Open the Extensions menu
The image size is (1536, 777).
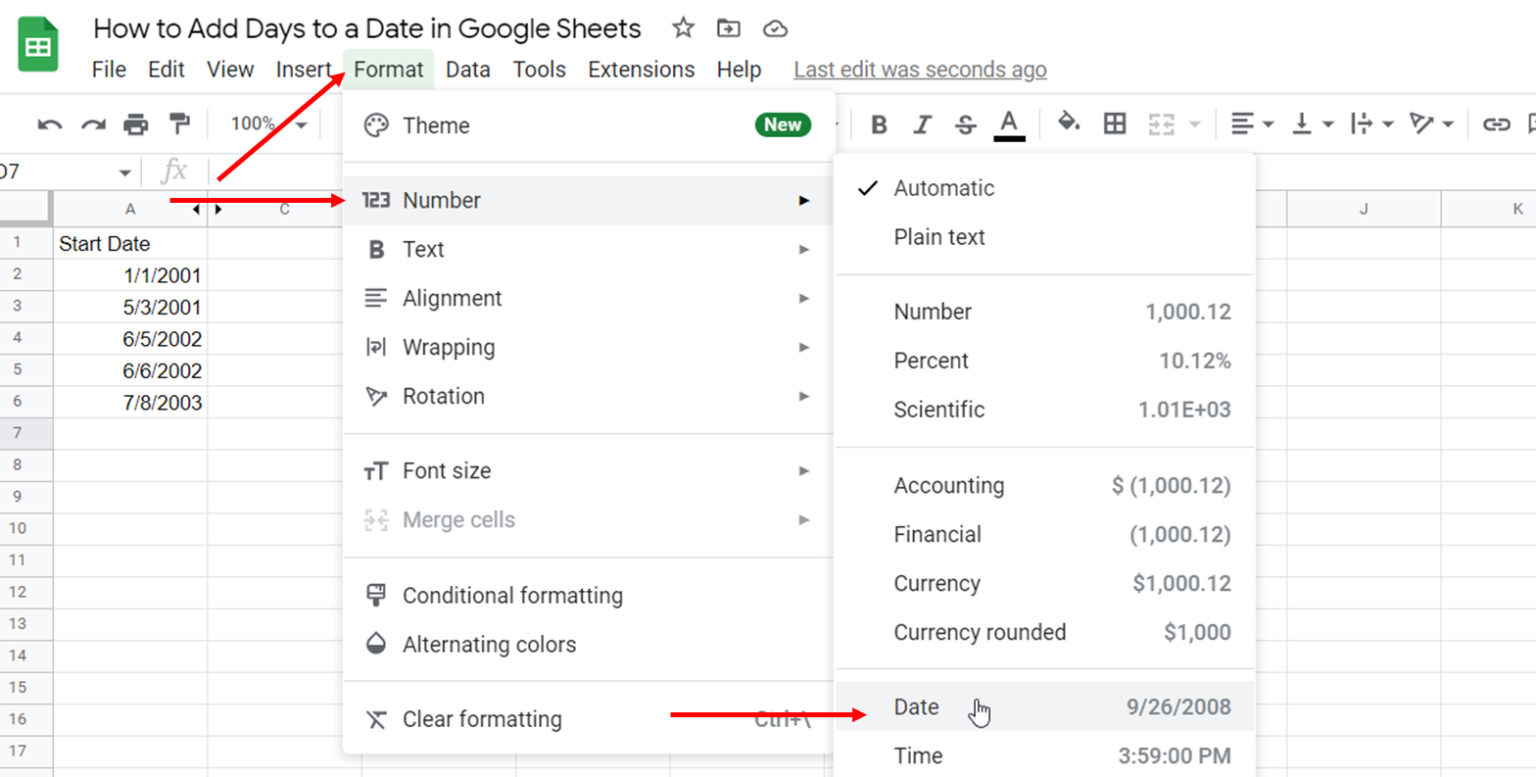click(641, 70)
